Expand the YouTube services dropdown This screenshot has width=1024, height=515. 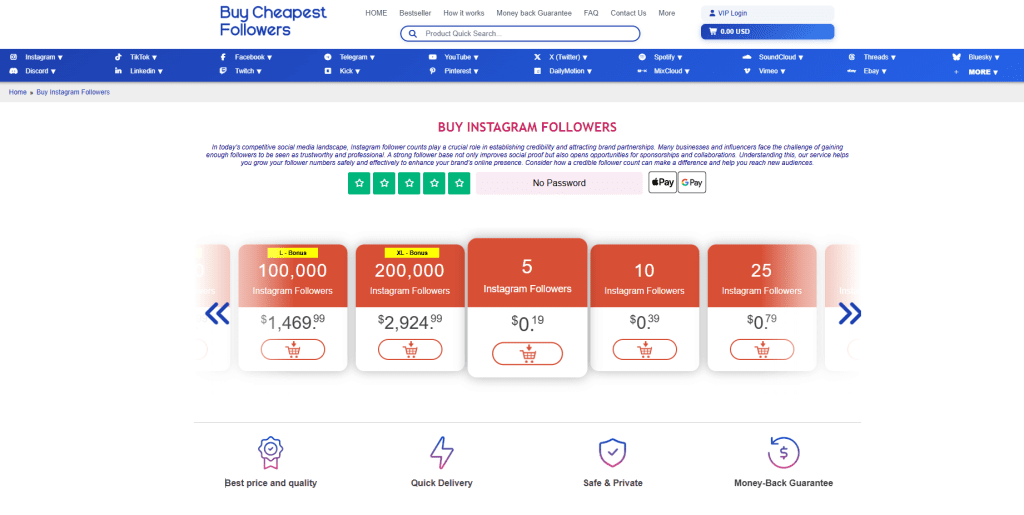point(462,57)
